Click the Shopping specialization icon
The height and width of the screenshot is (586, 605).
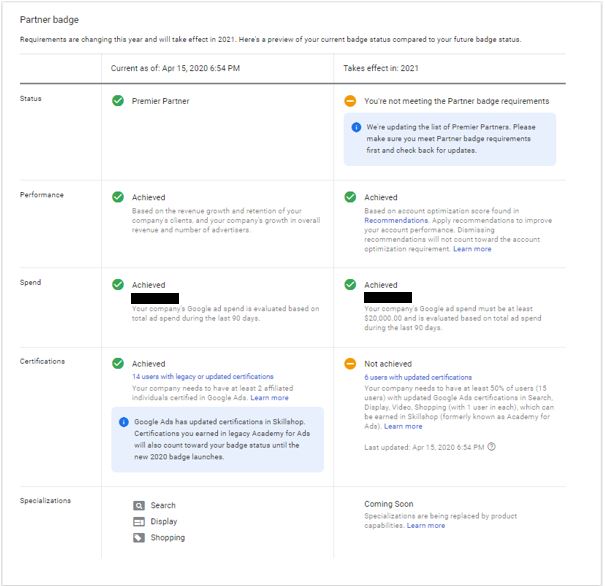pyautogui.click(x=139, y=537)
